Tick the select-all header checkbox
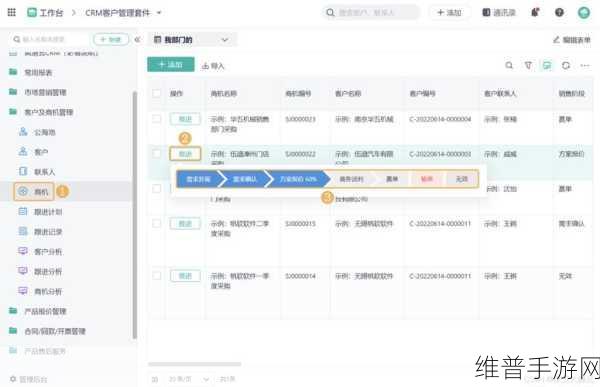The height and width of the screenshot is (387, 600). coord(157,93)
